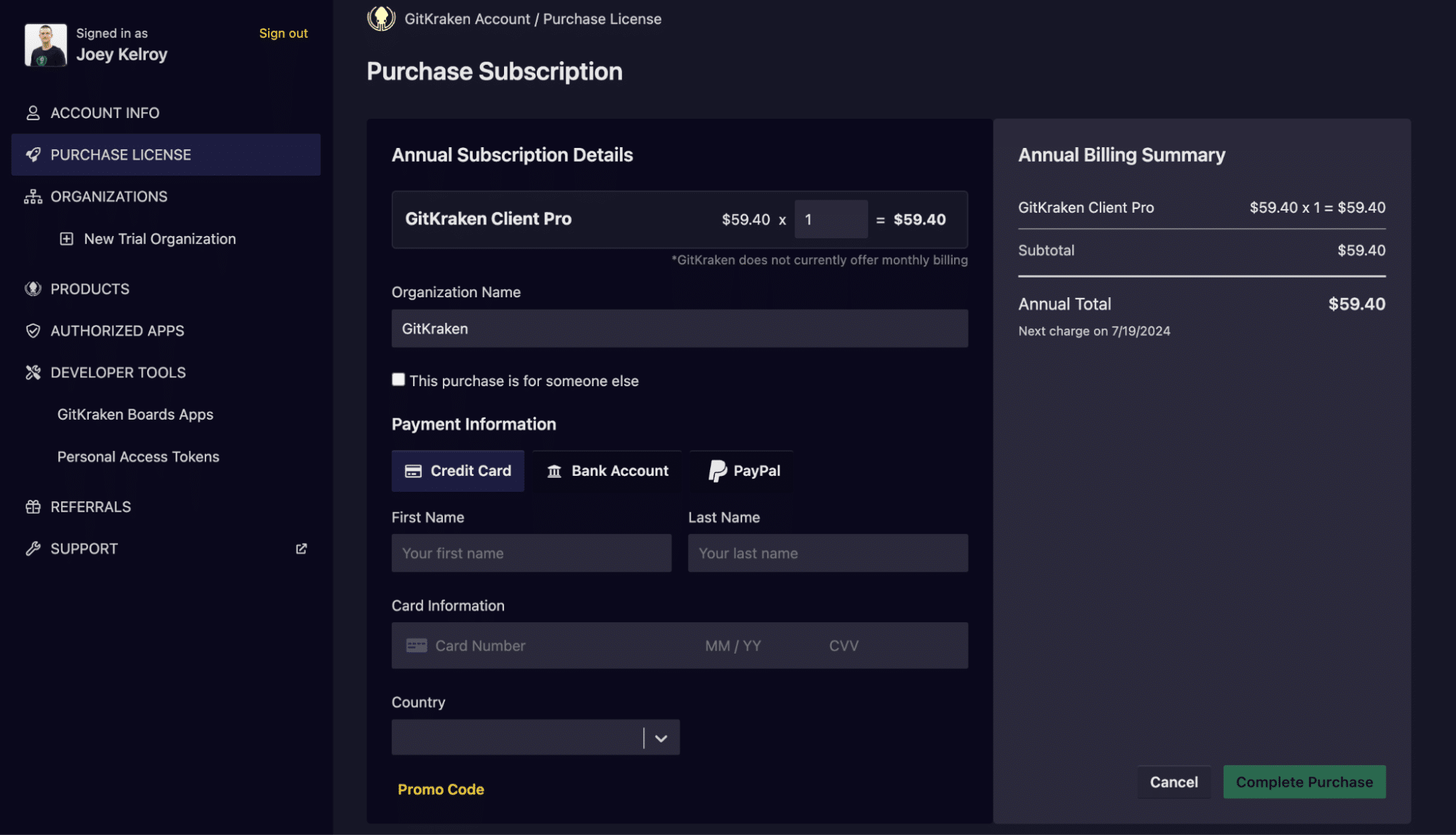Open Personal Access Tokens in the sidebar

(138, 457)
